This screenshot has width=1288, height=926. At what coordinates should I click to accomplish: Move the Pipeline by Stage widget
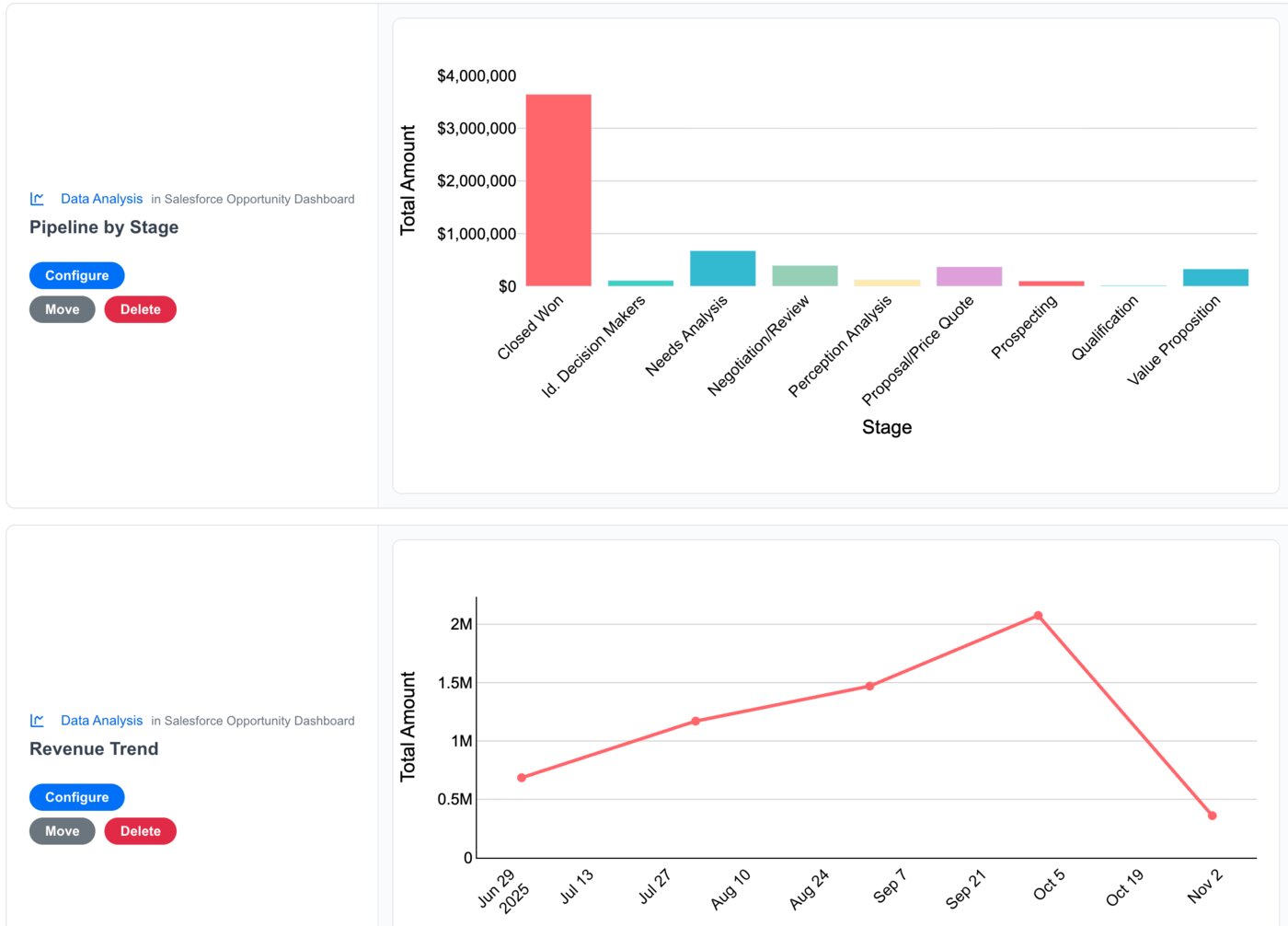[62, 308]
